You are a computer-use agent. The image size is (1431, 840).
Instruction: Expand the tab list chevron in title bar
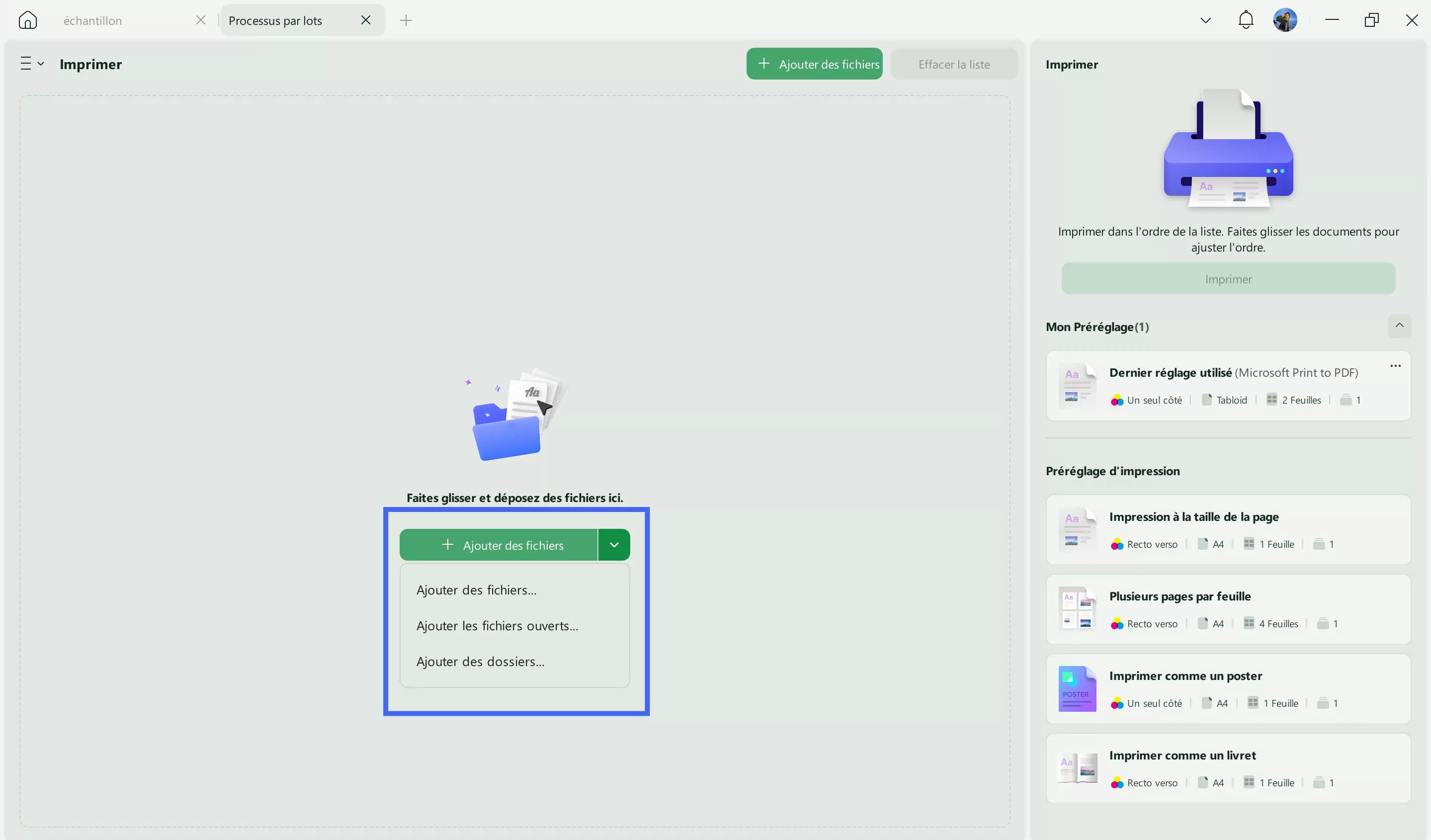click(x=1205, y=20)
